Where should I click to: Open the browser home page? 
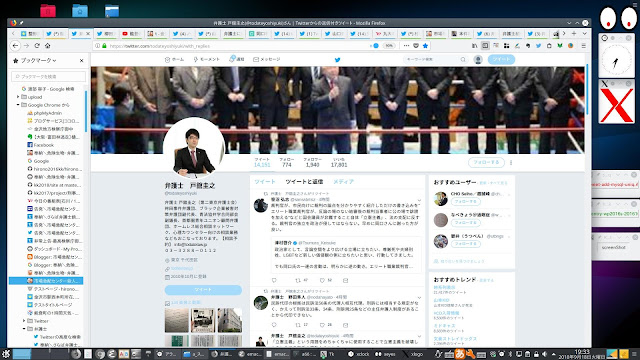click(48, 46)
